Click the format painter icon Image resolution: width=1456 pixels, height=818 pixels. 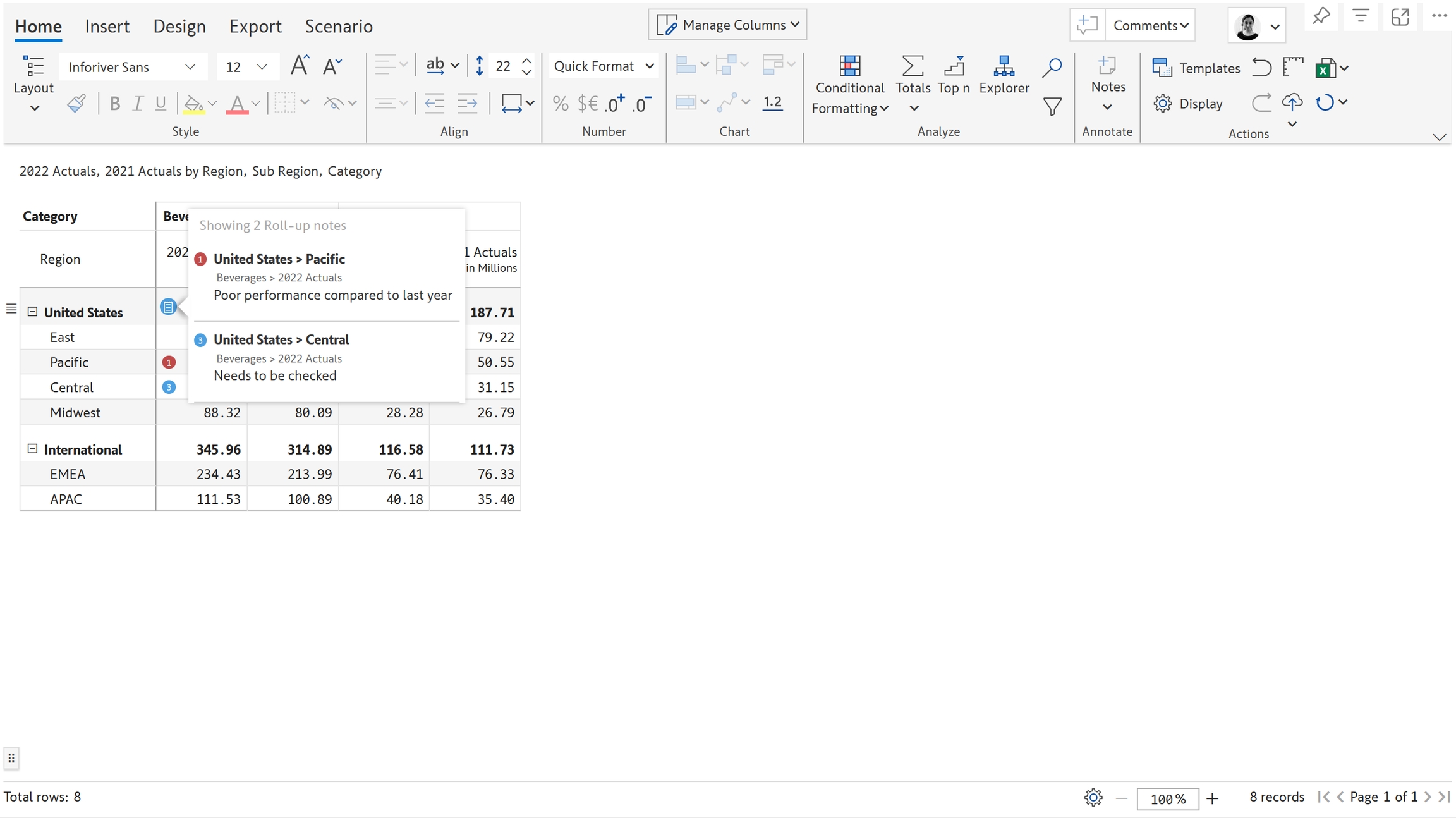click(76, 103)
